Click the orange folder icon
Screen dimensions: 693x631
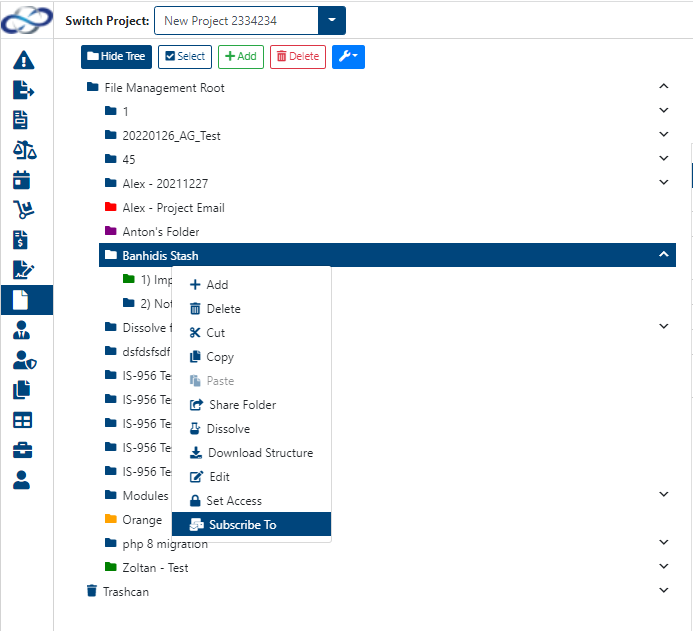click(x=110, y=518)
